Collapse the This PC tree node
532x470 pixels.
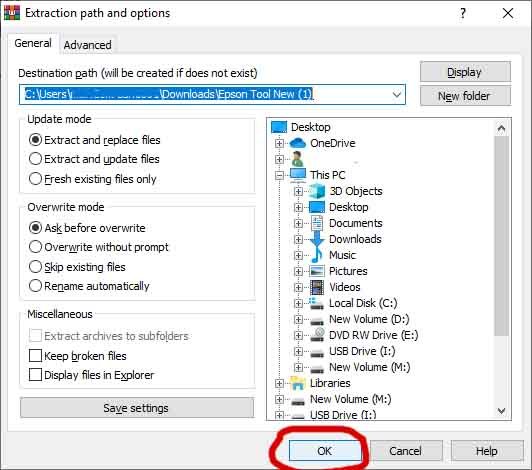click(x=279, y=175)
